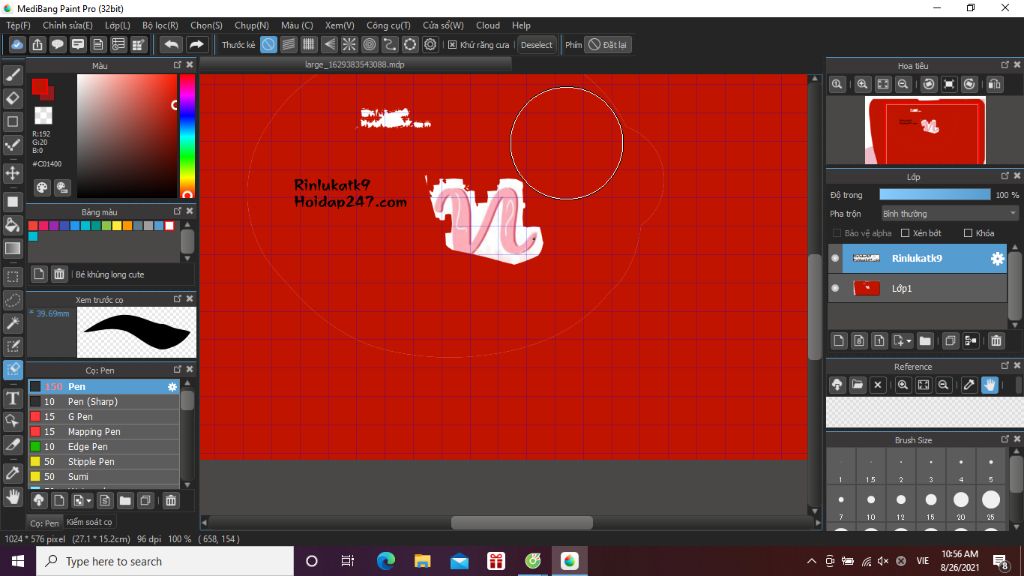Hide the Lớp1 layer
Screen dimensions: 1024x576
pyautogui.click(x=835, y=288)
